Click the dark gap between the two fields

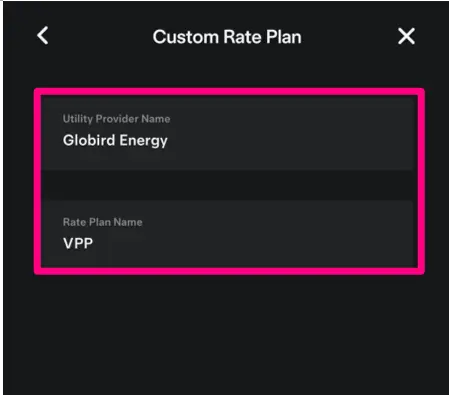point(227,185)
